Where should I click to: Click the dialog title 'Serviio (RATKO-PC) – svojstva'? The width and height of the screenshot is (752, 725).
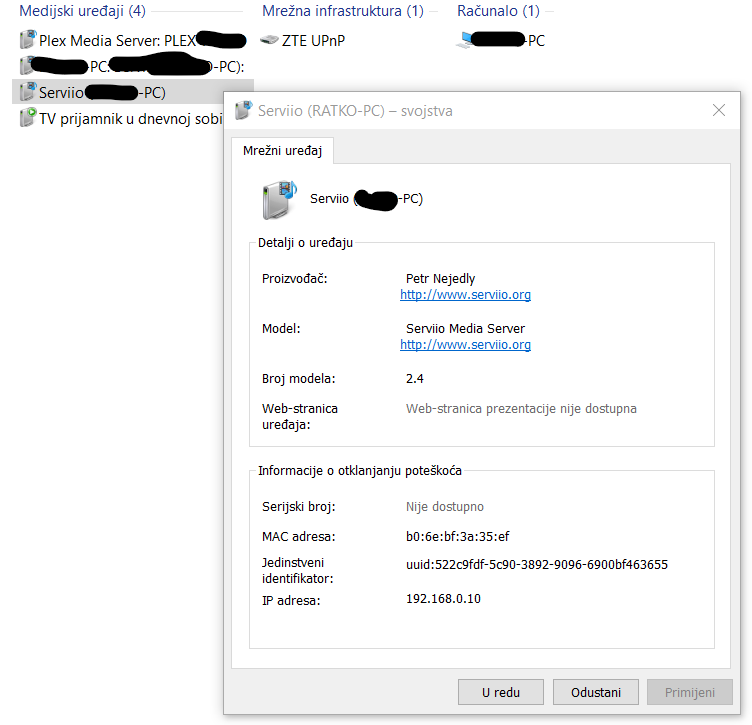click(x=355, y=111)
